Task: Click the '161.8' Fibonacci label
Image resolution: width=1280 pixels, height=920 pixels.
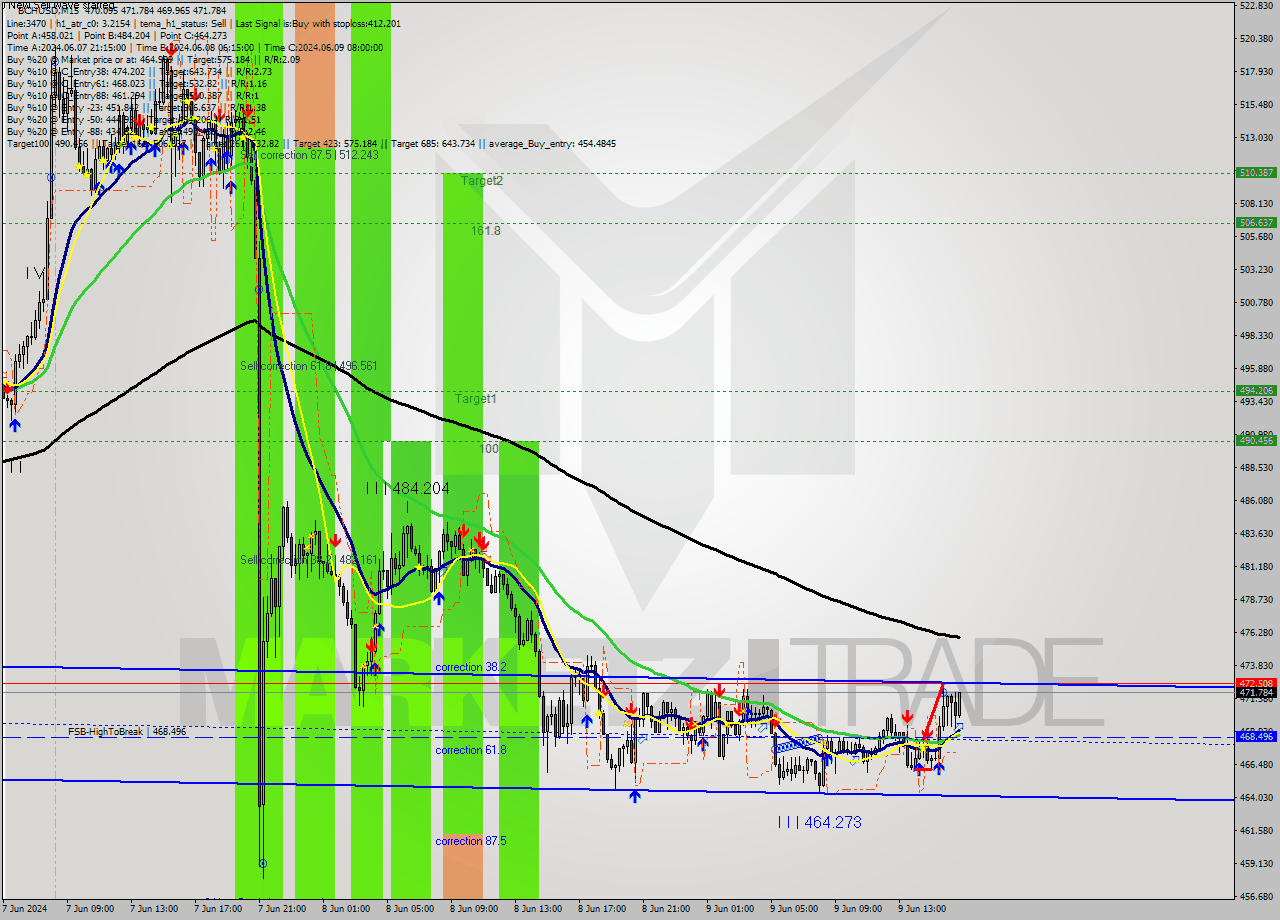Action: click(486, 231)
